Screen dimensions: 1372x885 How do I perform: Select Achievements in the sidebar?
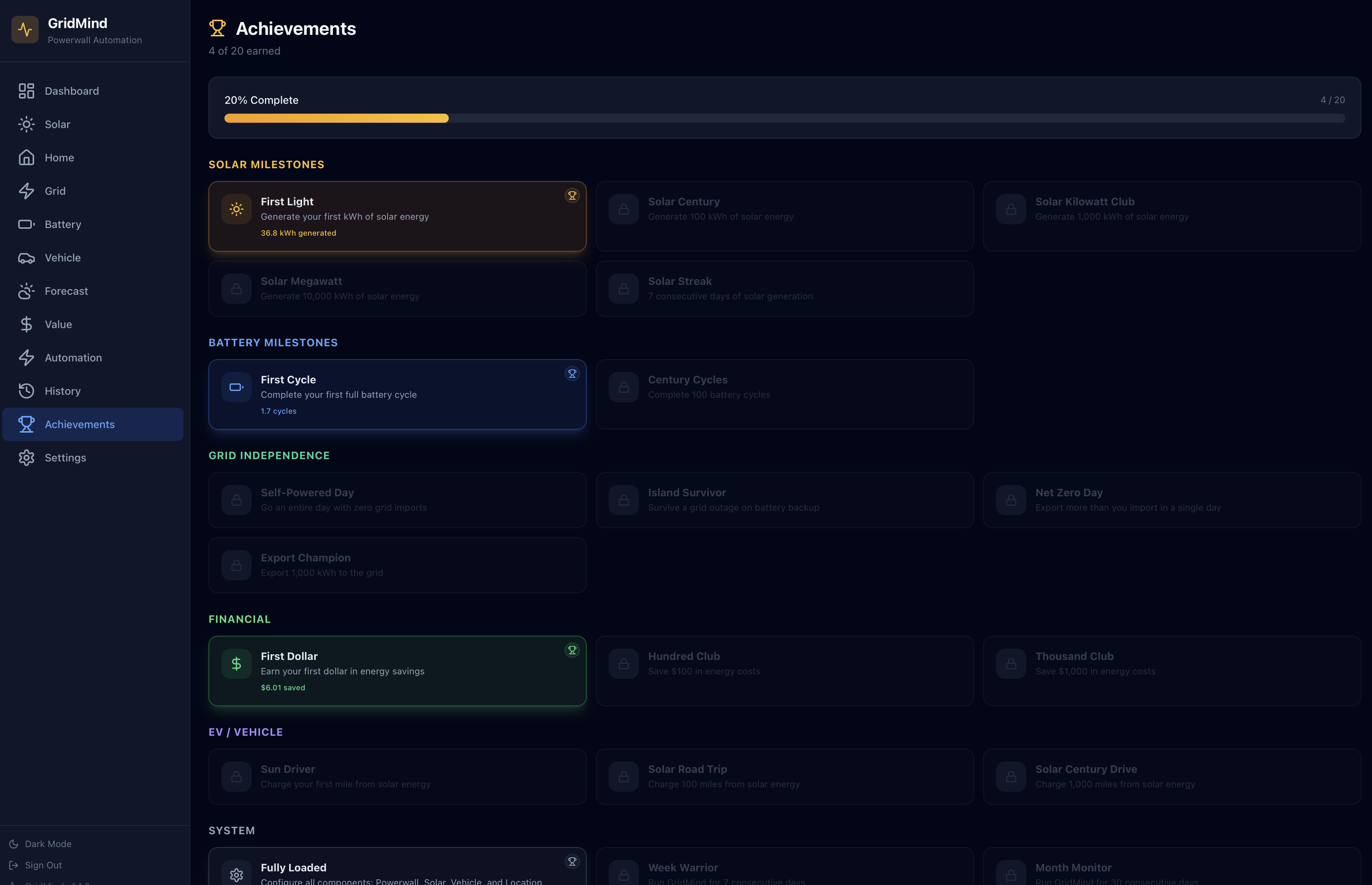coord(79,424)
